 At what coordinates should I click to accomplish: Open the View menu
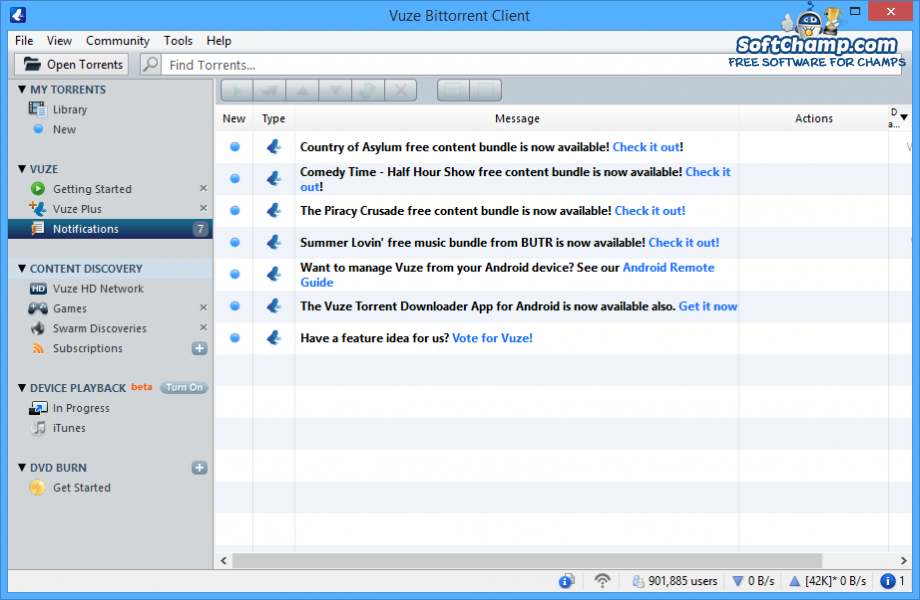pos(59,40)
